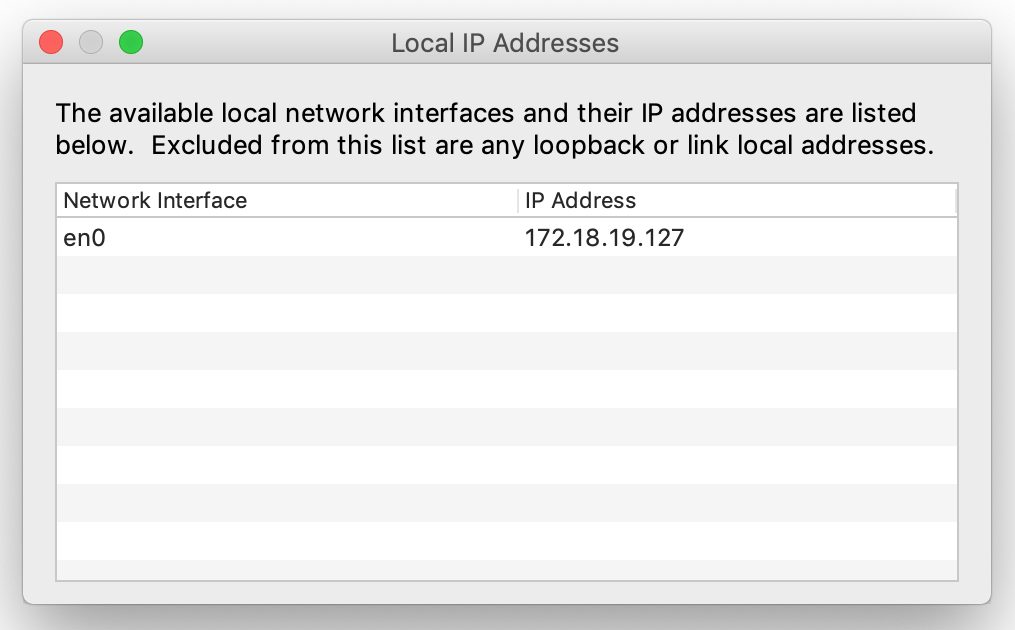
Task: Click the "Local IP Addresses" window title
Action: pyautogui.click(x=505, y=44)
